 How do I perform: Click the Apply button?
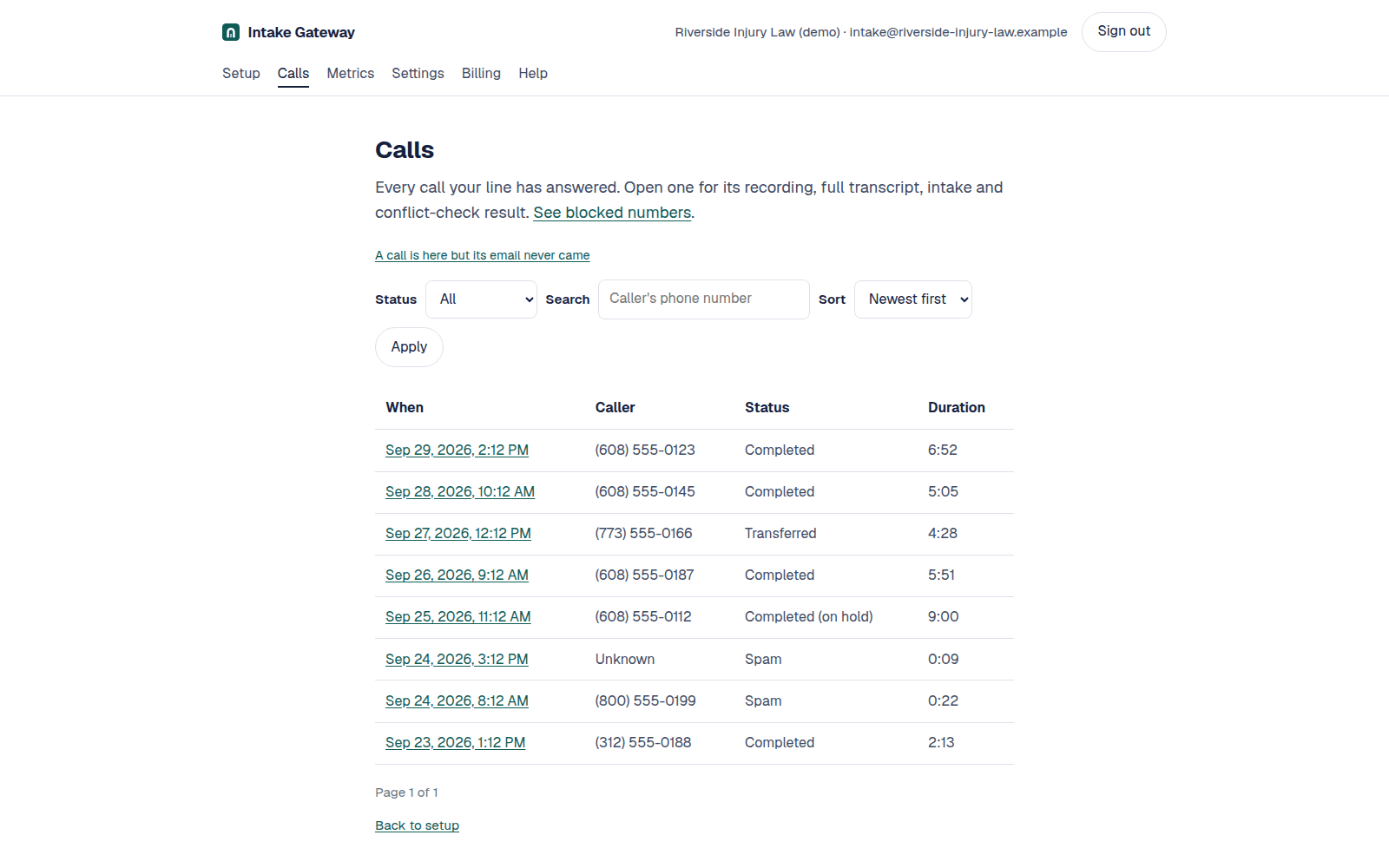409,347
